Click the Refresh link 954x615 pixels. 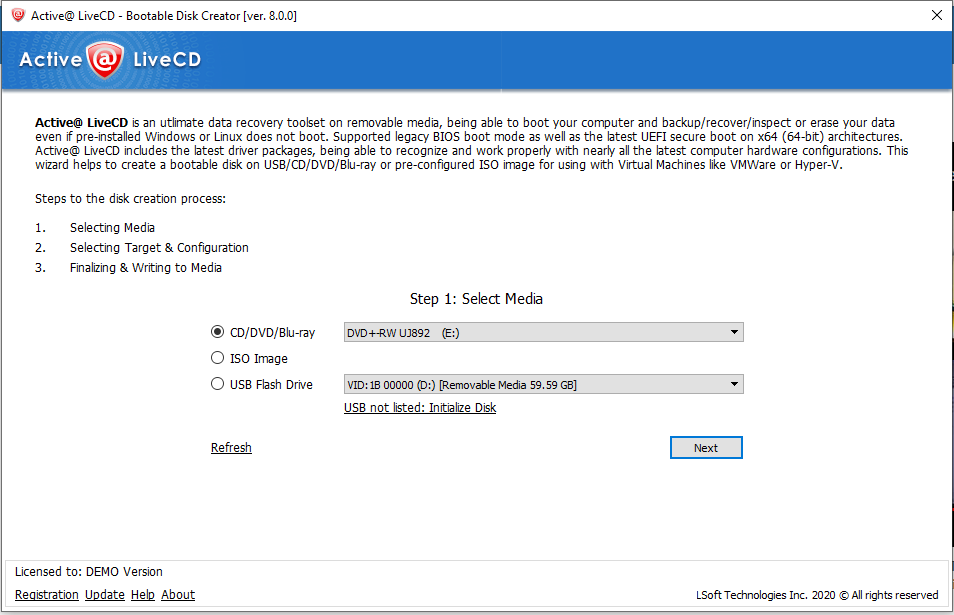231,448
